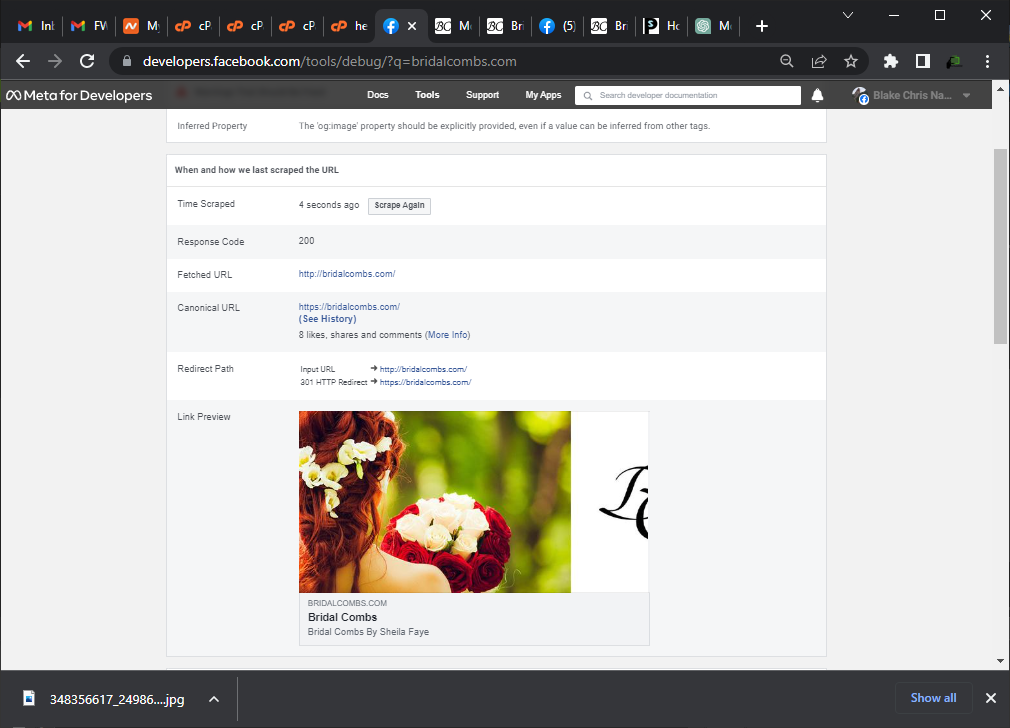Image resolution: width=1010 pixels, height=728 pixels.
Task: Open the Support menu
Action: point(482,95)
